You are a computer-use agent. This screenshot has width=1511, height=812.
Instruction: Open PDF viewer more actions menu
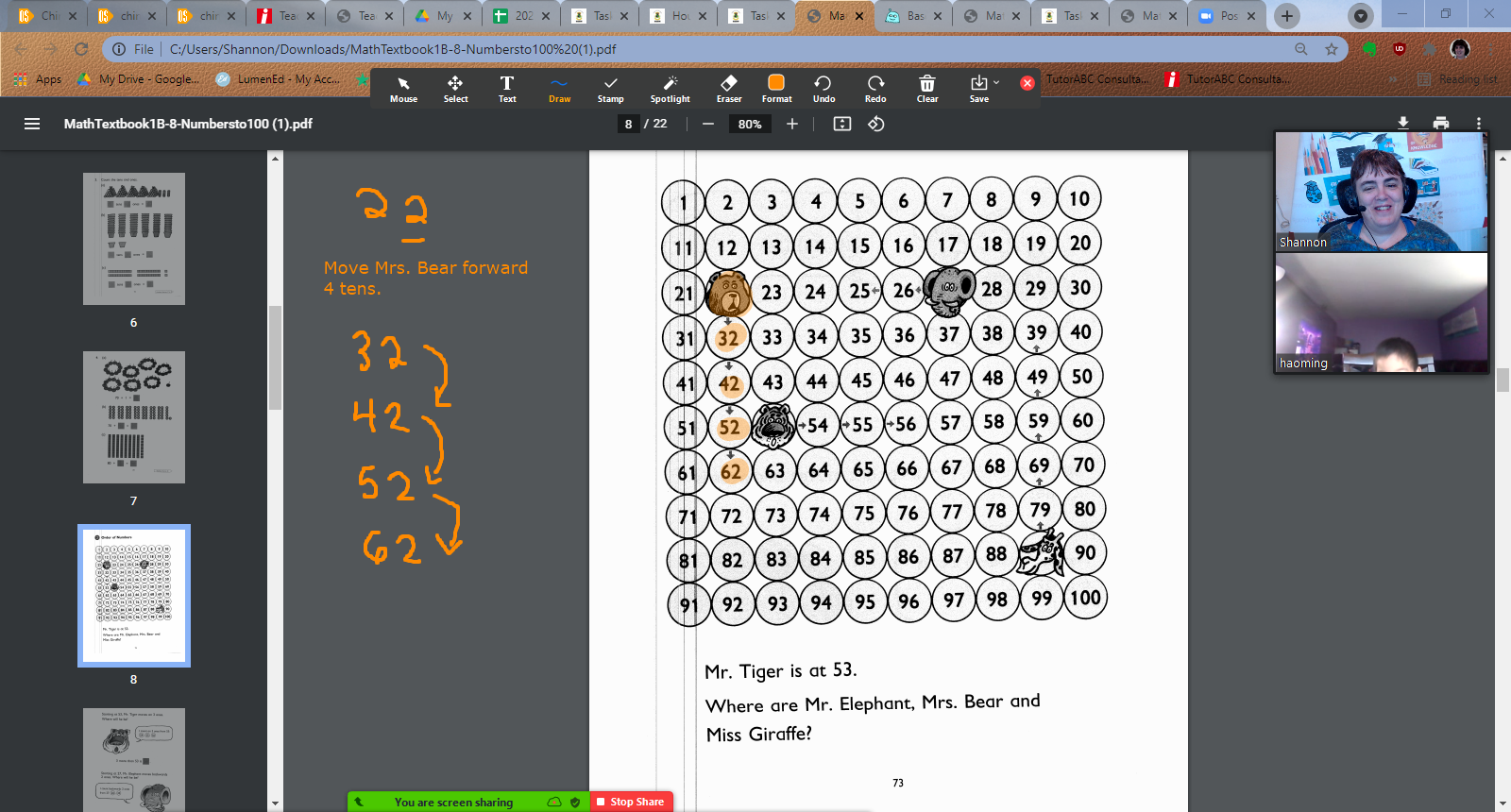pyautogui.click(x=1479, y=123)
